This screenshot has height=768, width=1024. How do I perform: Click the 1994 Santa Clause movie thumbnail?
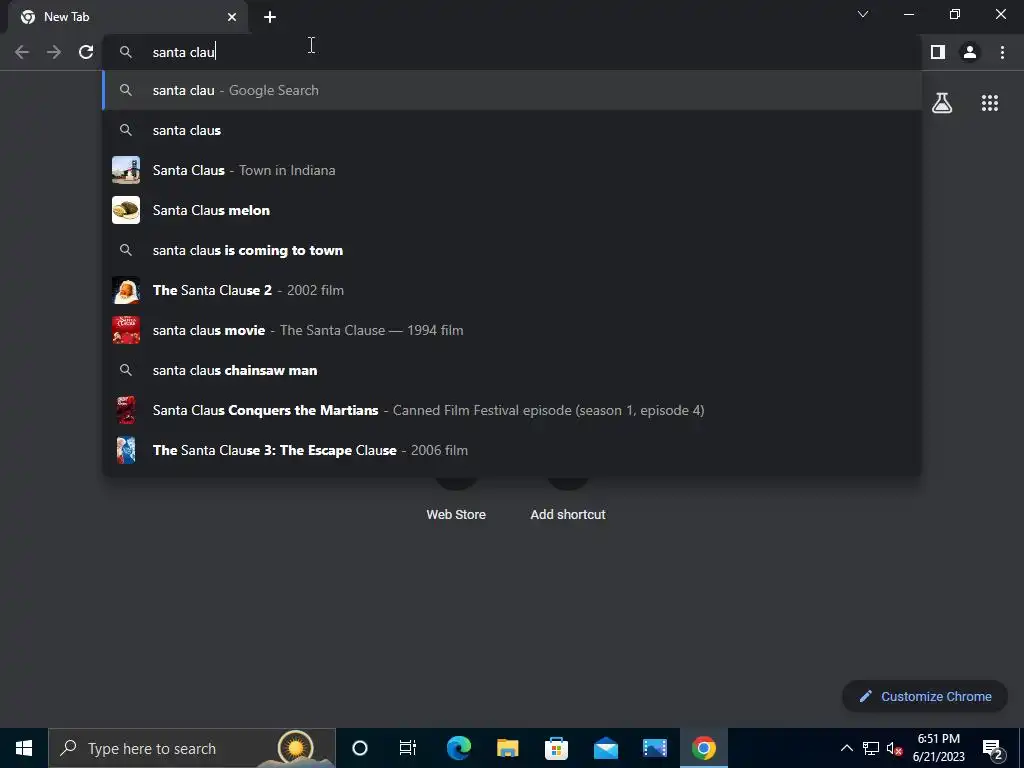pos(126,330)
